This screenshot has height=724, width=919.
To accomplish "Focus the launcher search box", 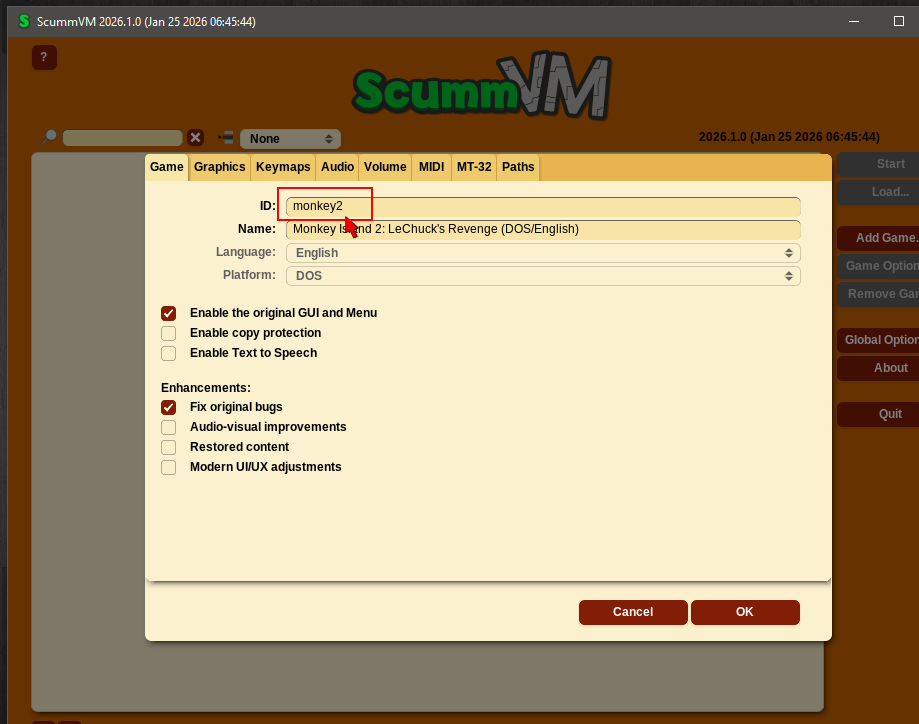I will 122,138.
